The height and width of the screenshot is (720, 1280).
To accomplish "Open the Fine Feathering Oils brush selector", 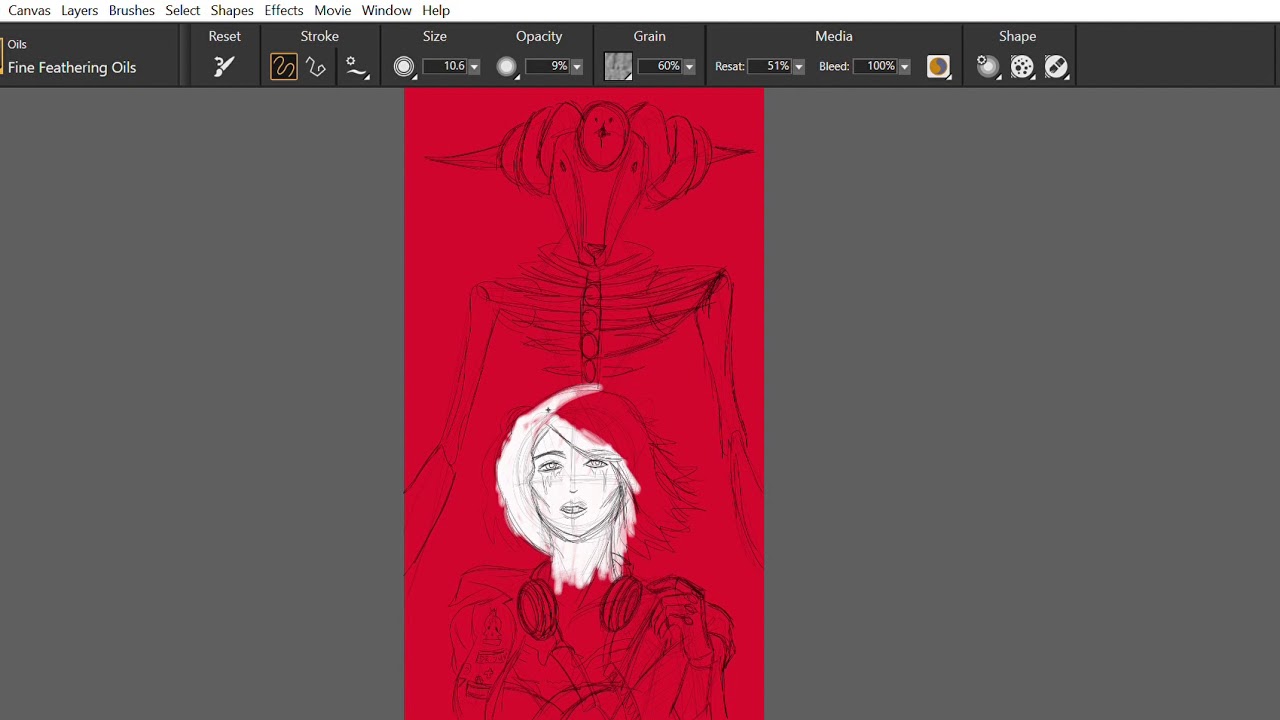I will click(x=72, y=68).
